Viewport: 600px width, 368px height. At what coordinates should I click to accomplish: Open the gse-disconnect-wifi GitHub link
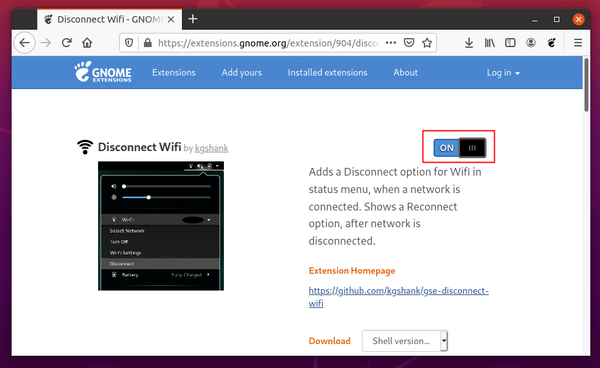pyautogui.click(x=399, y=297)
